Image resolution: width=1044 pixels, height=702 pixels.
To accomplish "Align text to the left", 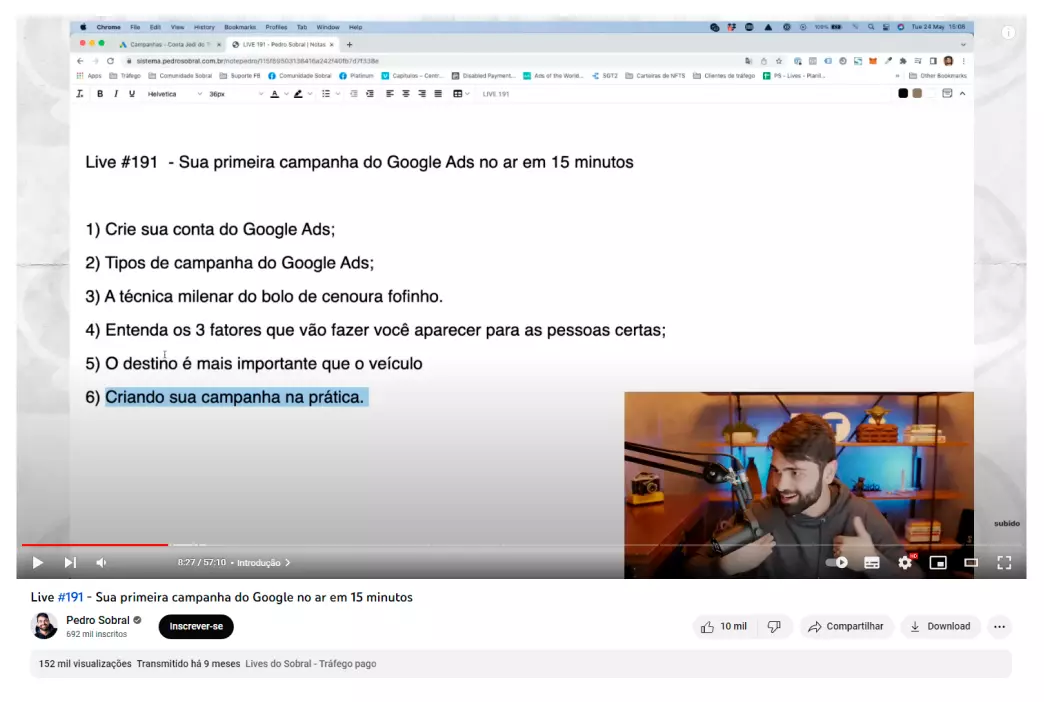I will point(390,94).
